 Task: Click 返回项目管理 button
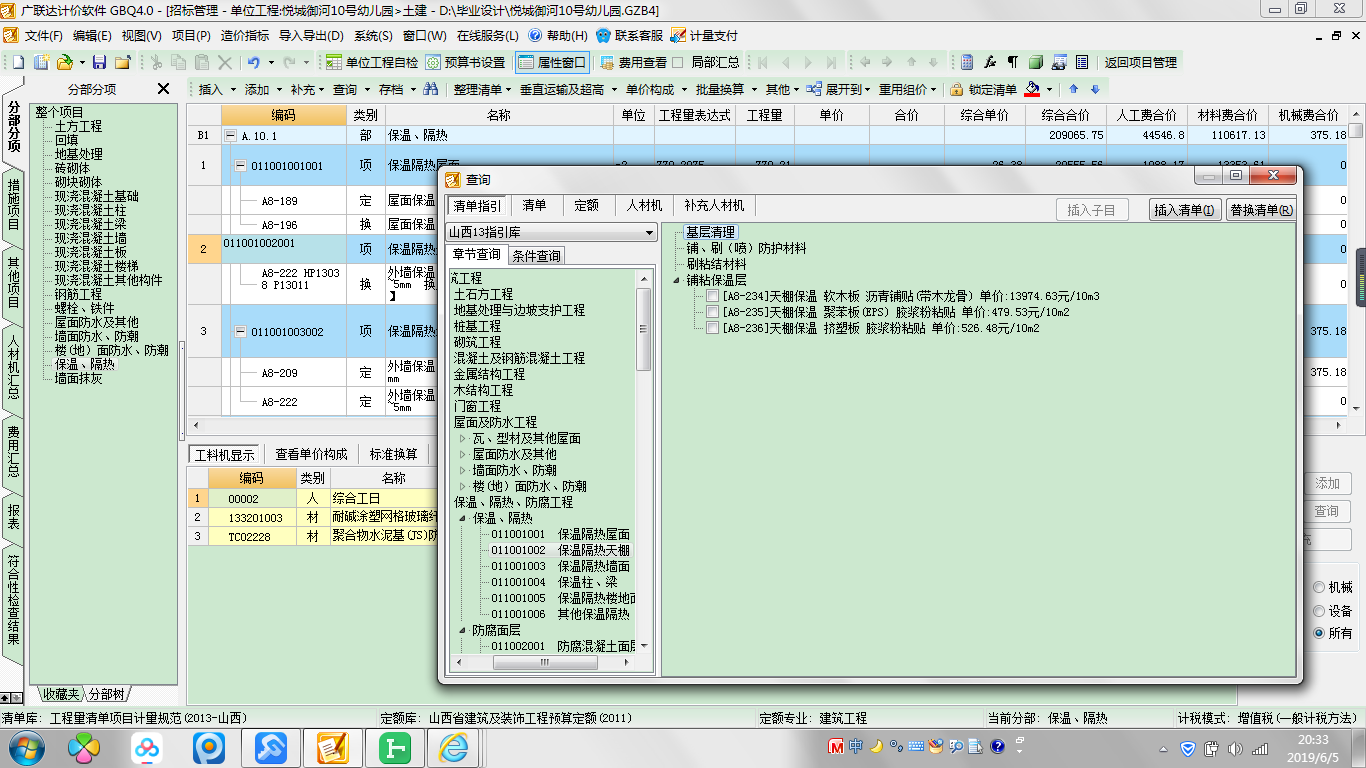[1141, 62]
